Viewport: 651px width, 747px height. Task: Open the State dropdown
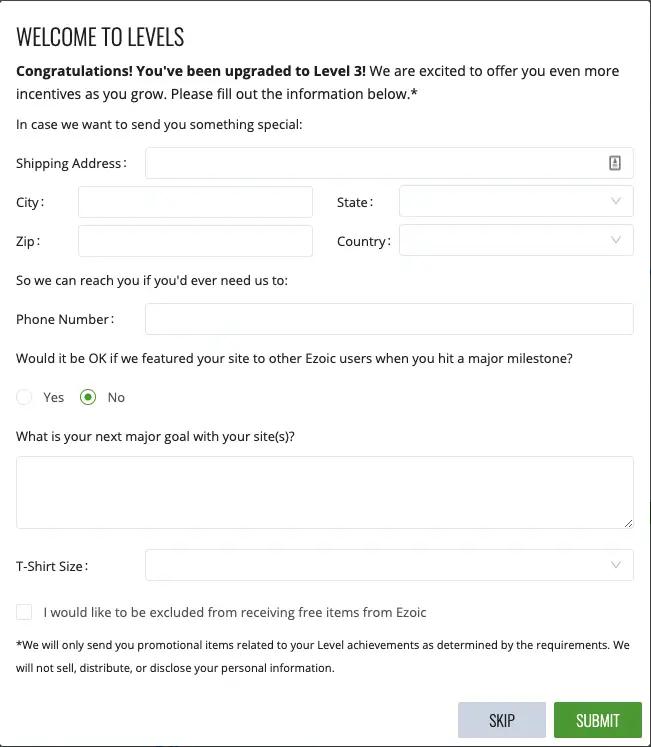tap(516, 201)
